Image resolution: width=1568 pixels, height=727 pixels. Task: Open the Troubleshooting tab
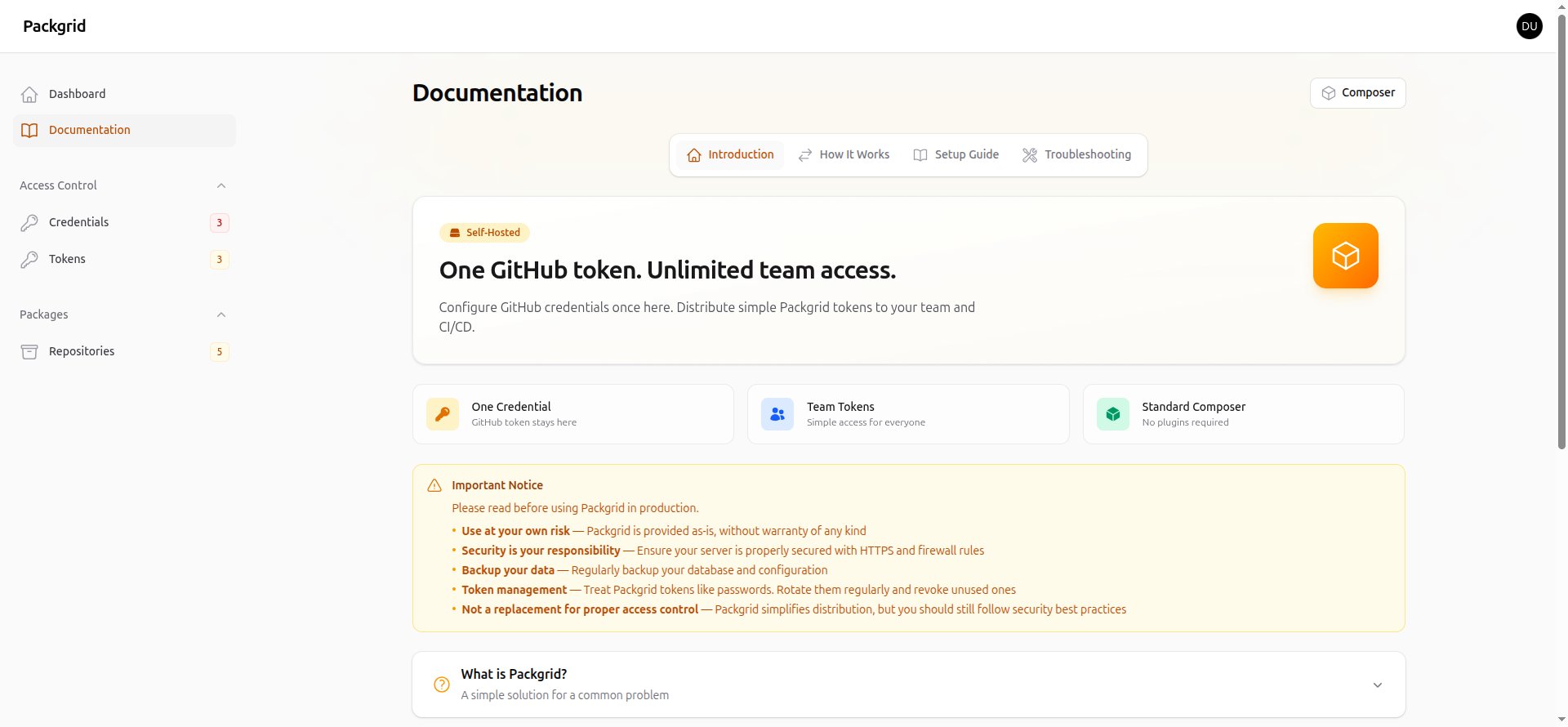click(x=1076, y=155)
